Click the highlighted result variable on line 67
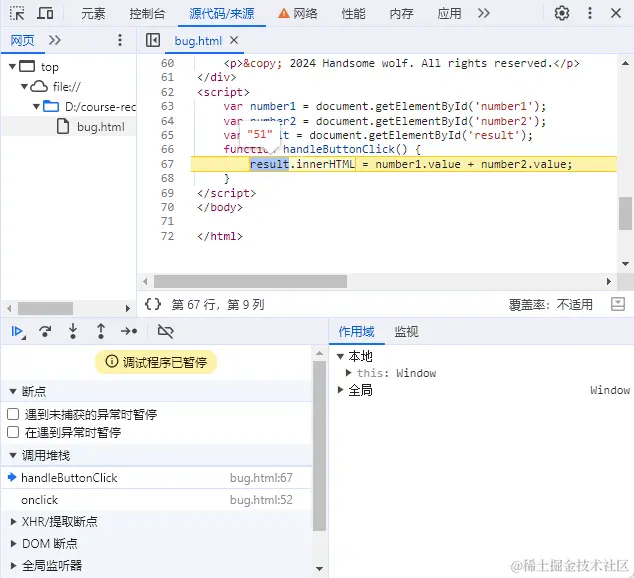Screen dimensions: 634x578 [269, 164]
